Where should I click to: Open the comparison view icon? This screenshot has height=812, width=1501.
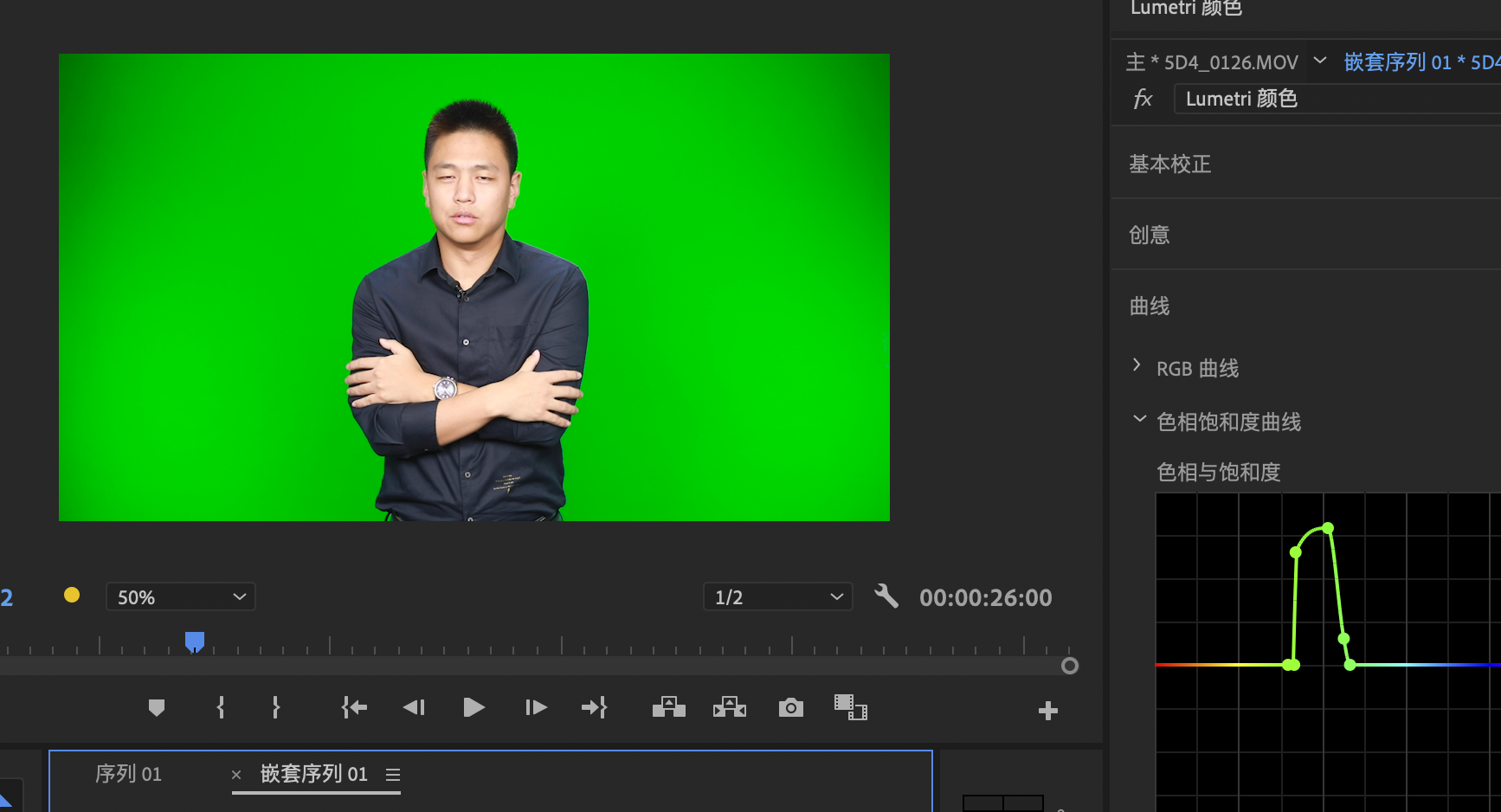pos(851,707)
